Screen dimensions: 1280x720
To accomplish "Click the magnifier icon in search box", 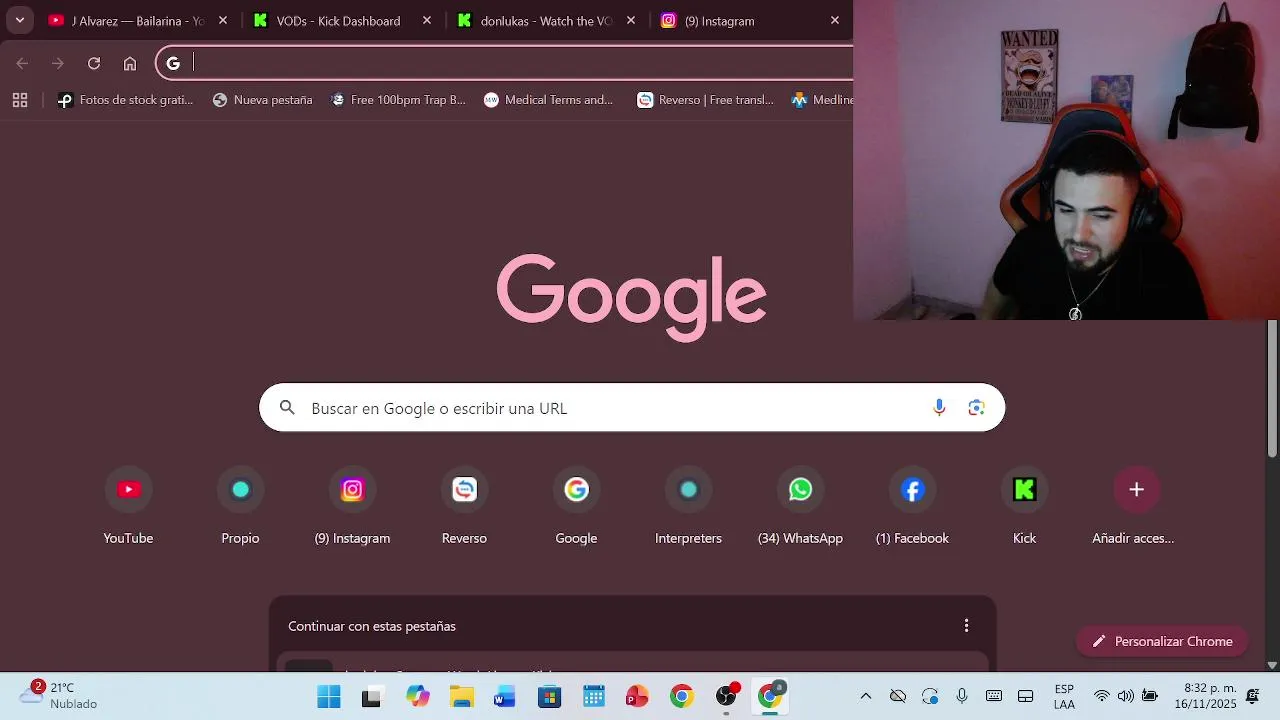I will point(287,408).
